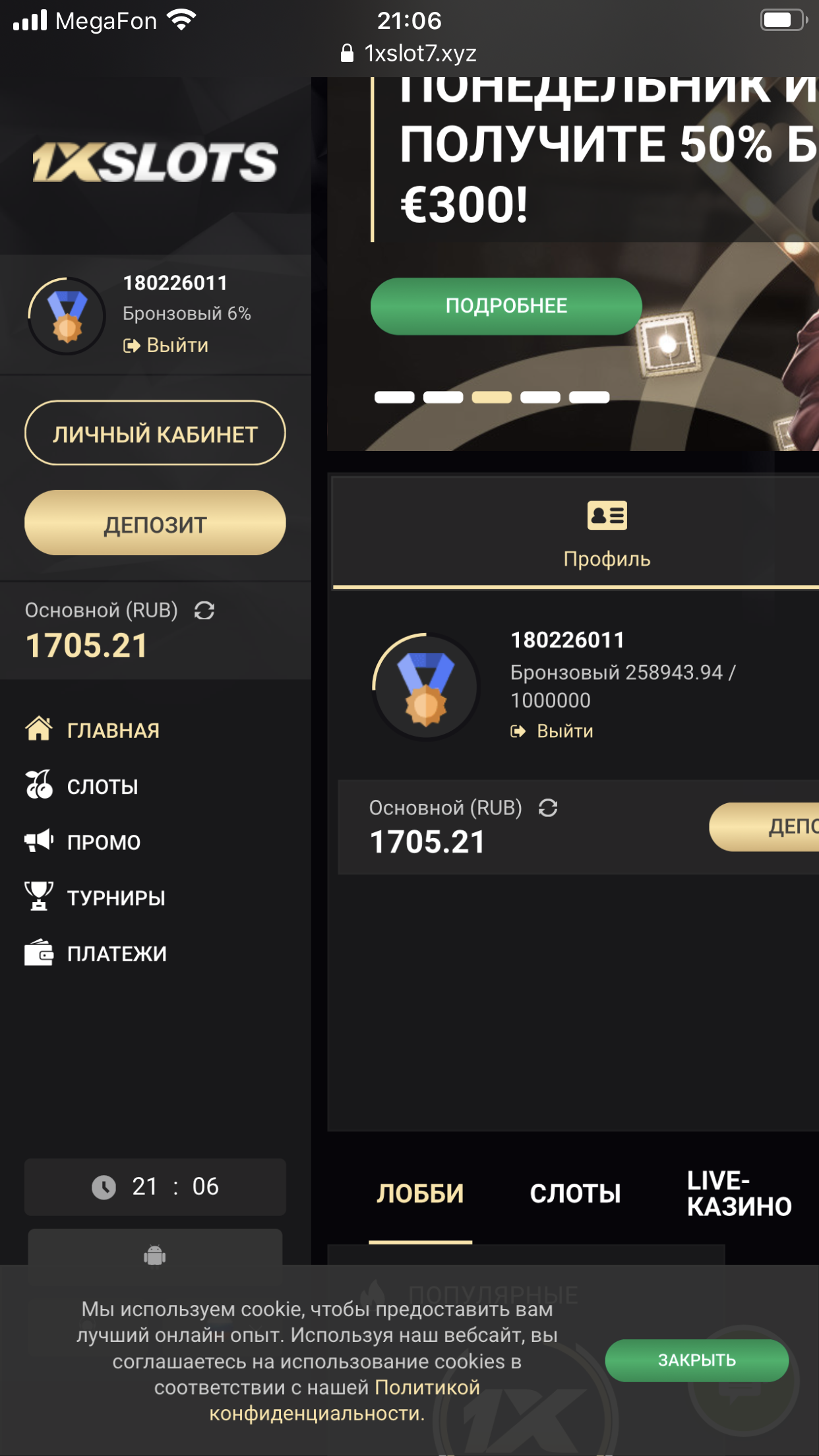Open ТУРНИРЫ in sidebar menu

(95, 897)
